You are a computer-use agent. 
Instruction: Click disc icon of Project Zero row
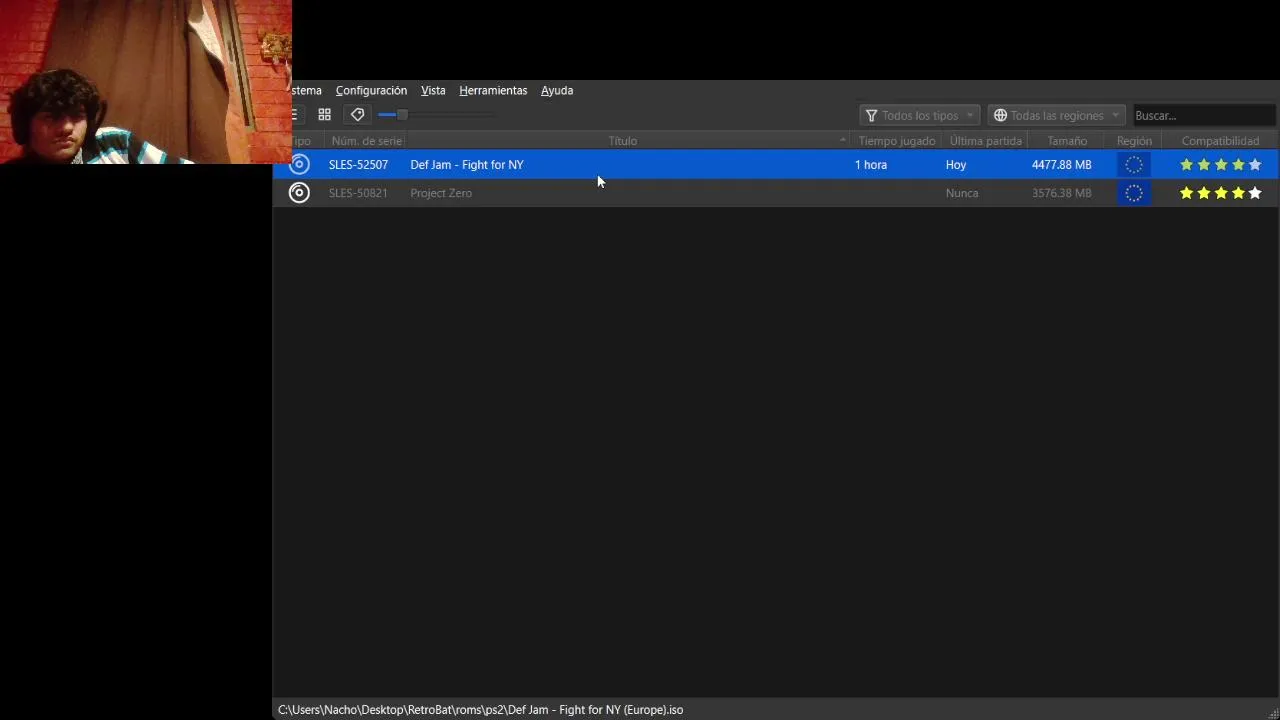299,192
